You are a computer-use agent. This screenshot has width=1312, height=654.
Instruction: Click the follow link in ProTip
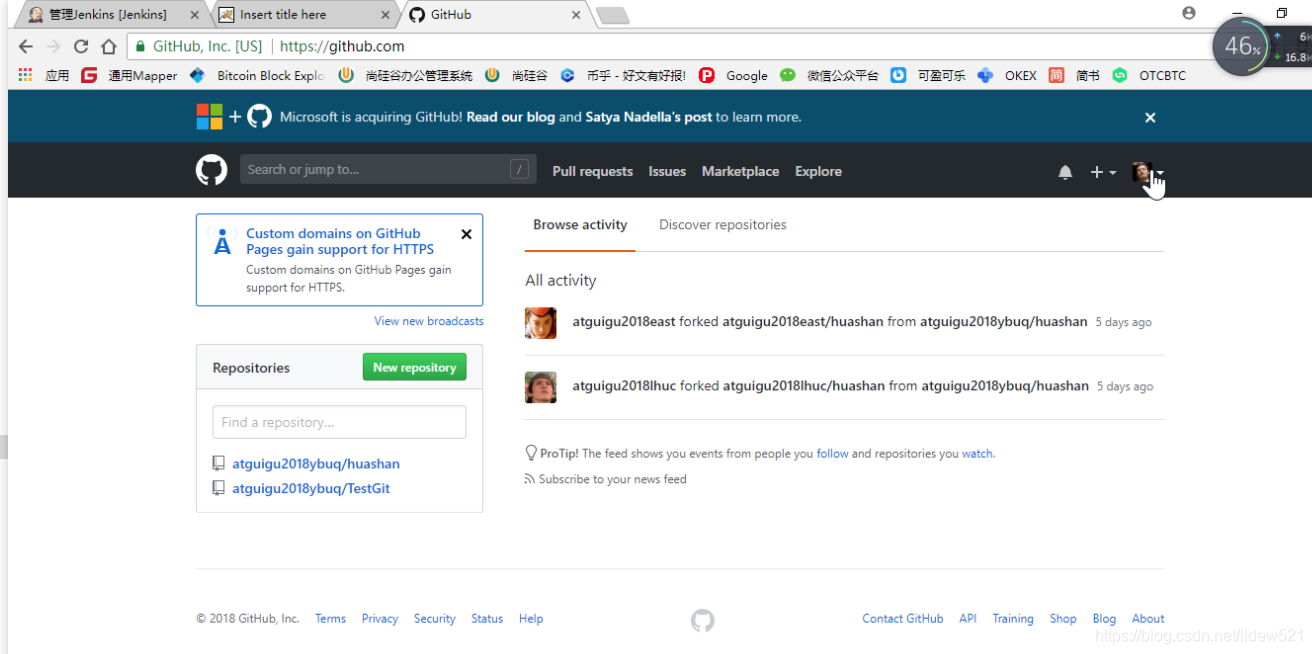832,453
